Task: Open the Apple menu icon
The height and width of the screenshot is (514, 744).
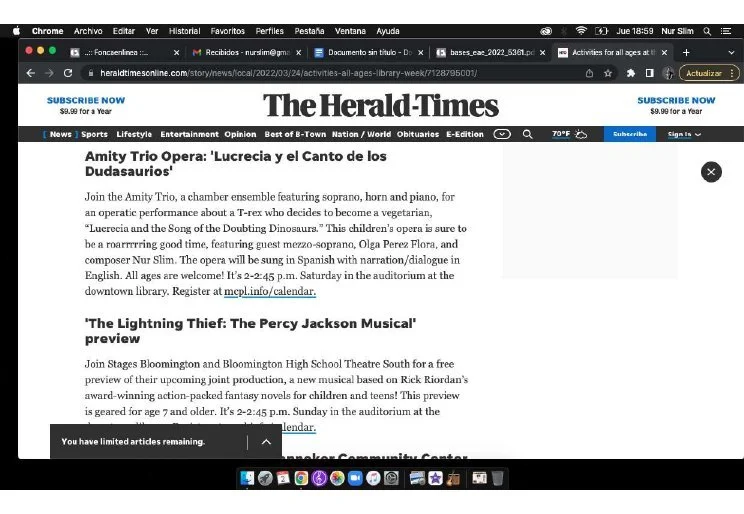Action: (16, 31)
